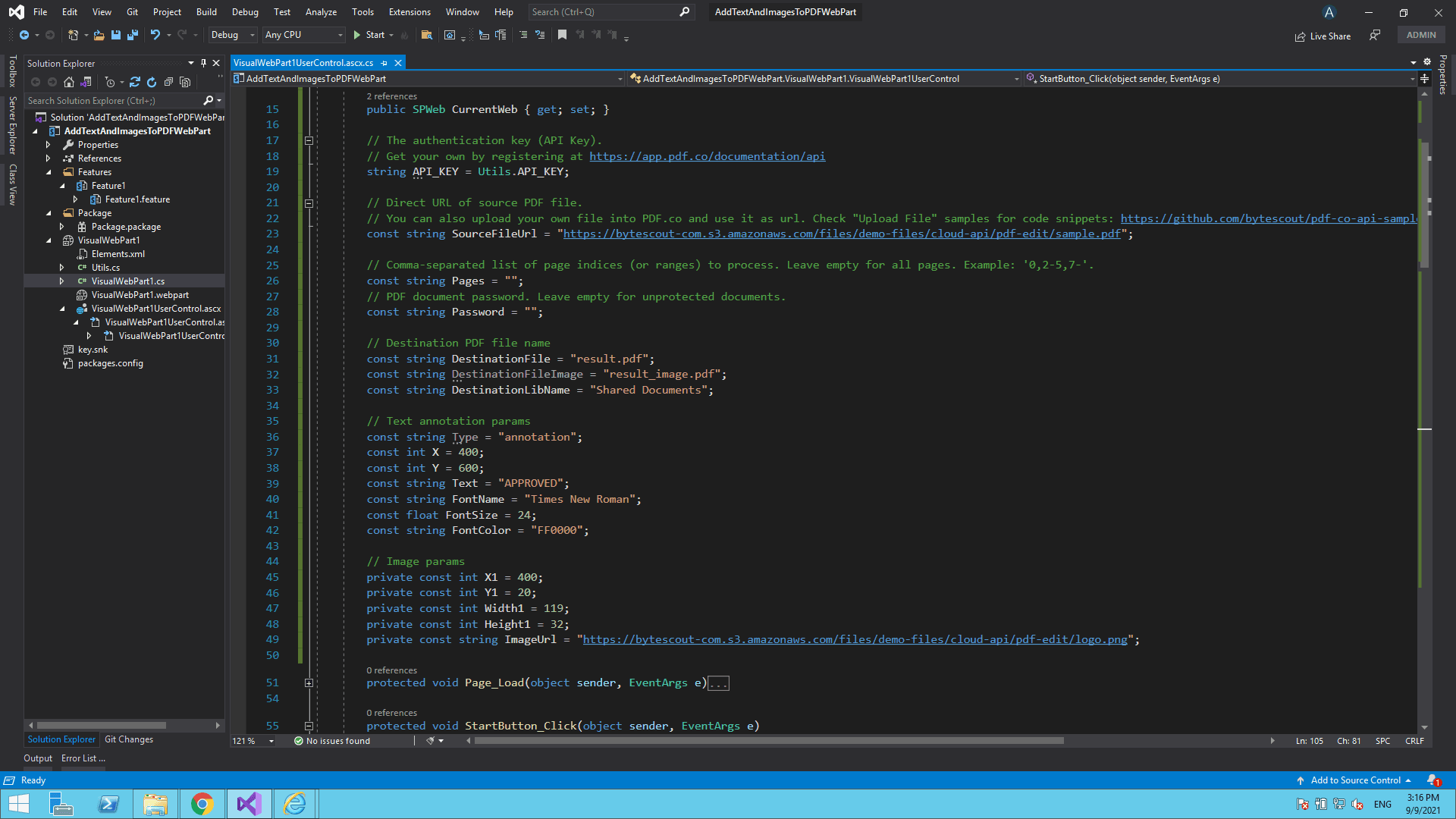Click the Find in Files toolbar icon
Viewport: 1456px width, 819px height.
[427, 35]
